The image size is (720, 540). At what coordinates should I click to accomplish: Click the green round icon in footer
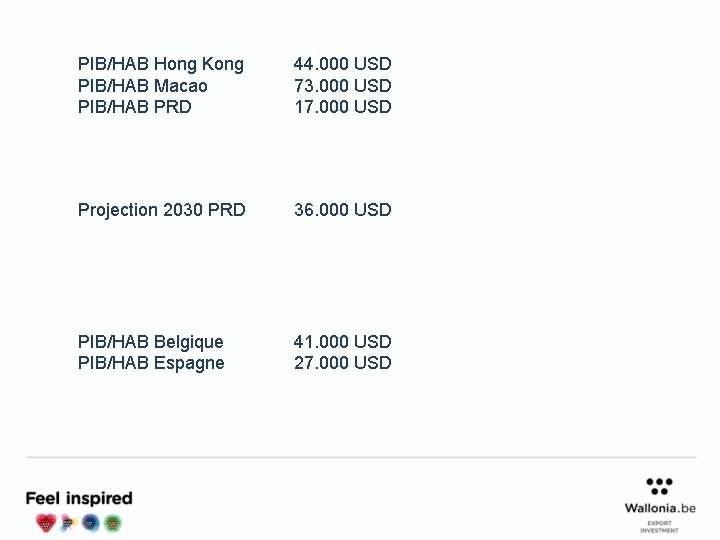coord(113,522)
